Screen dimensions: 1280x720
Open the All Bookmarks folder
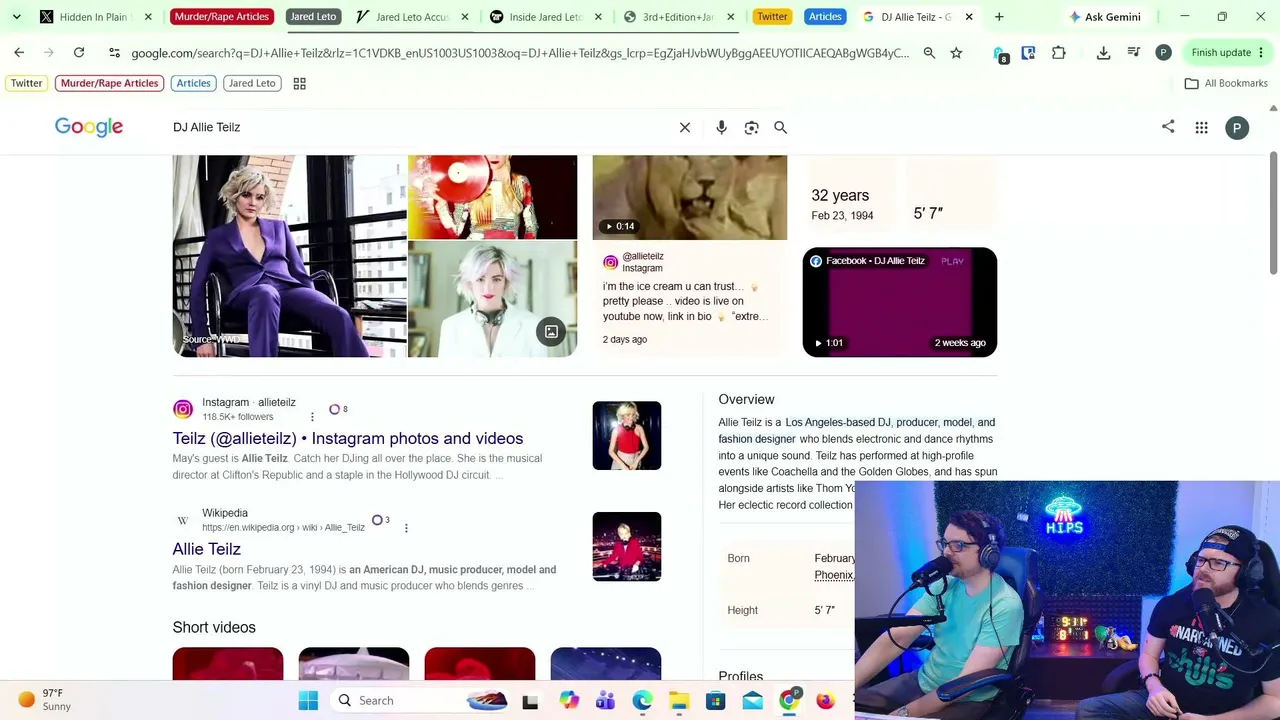1226,84
